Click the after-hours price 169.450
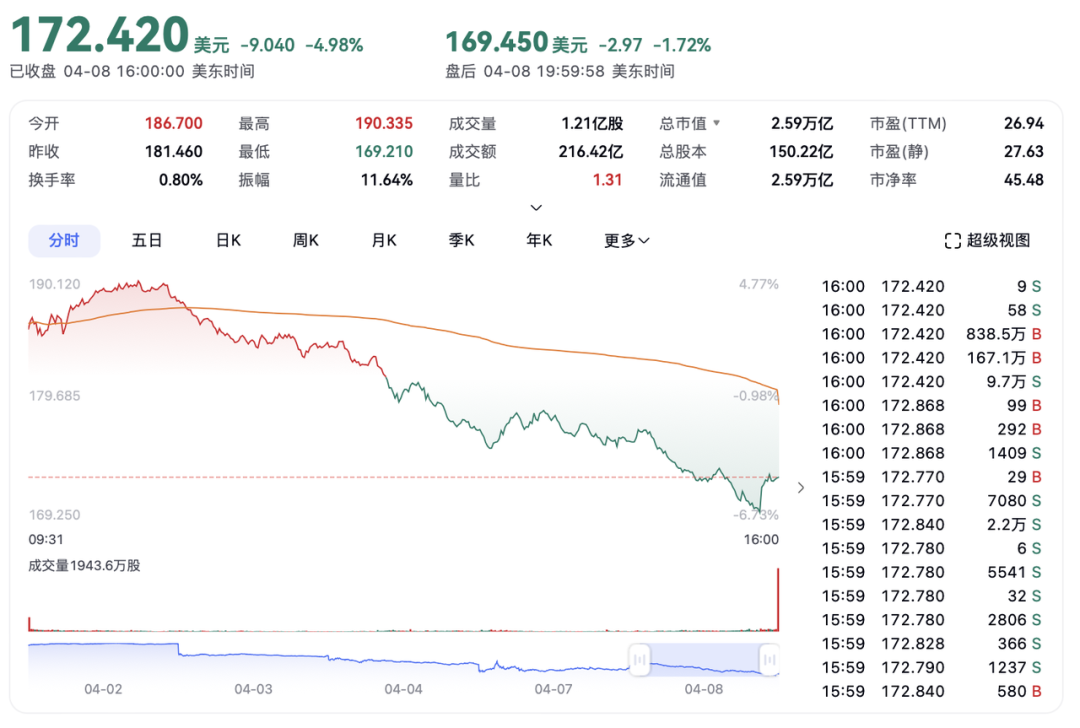Viewport: 1080px width, 728px height. tap(496, 42)
